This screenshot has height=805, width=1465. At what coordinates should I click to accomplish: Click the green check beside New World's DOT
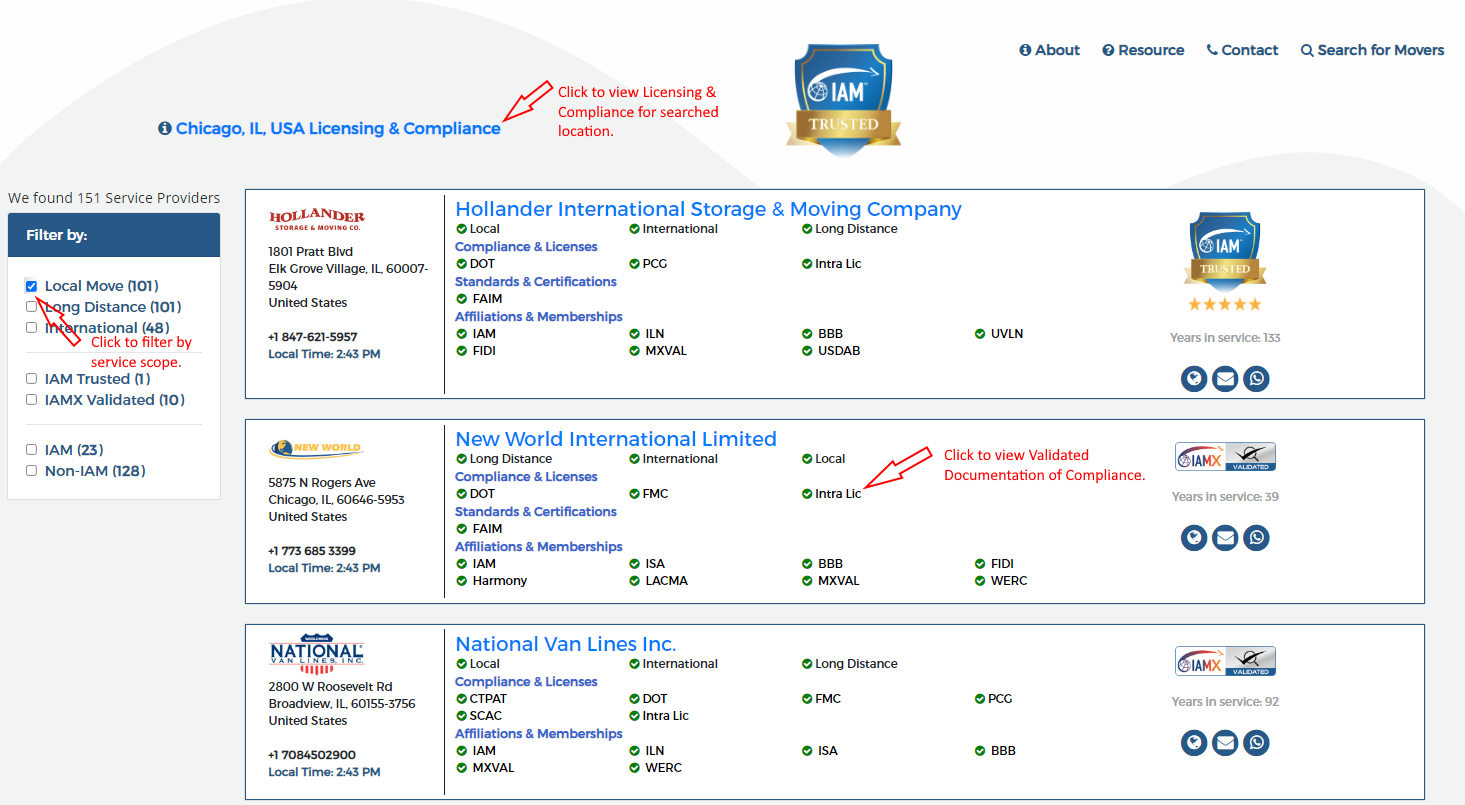[461, 494]
